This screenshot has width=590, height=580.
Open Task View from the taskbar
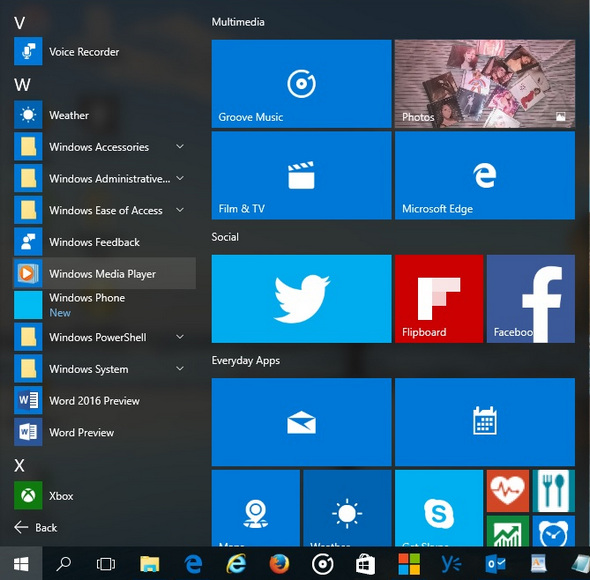106,563
